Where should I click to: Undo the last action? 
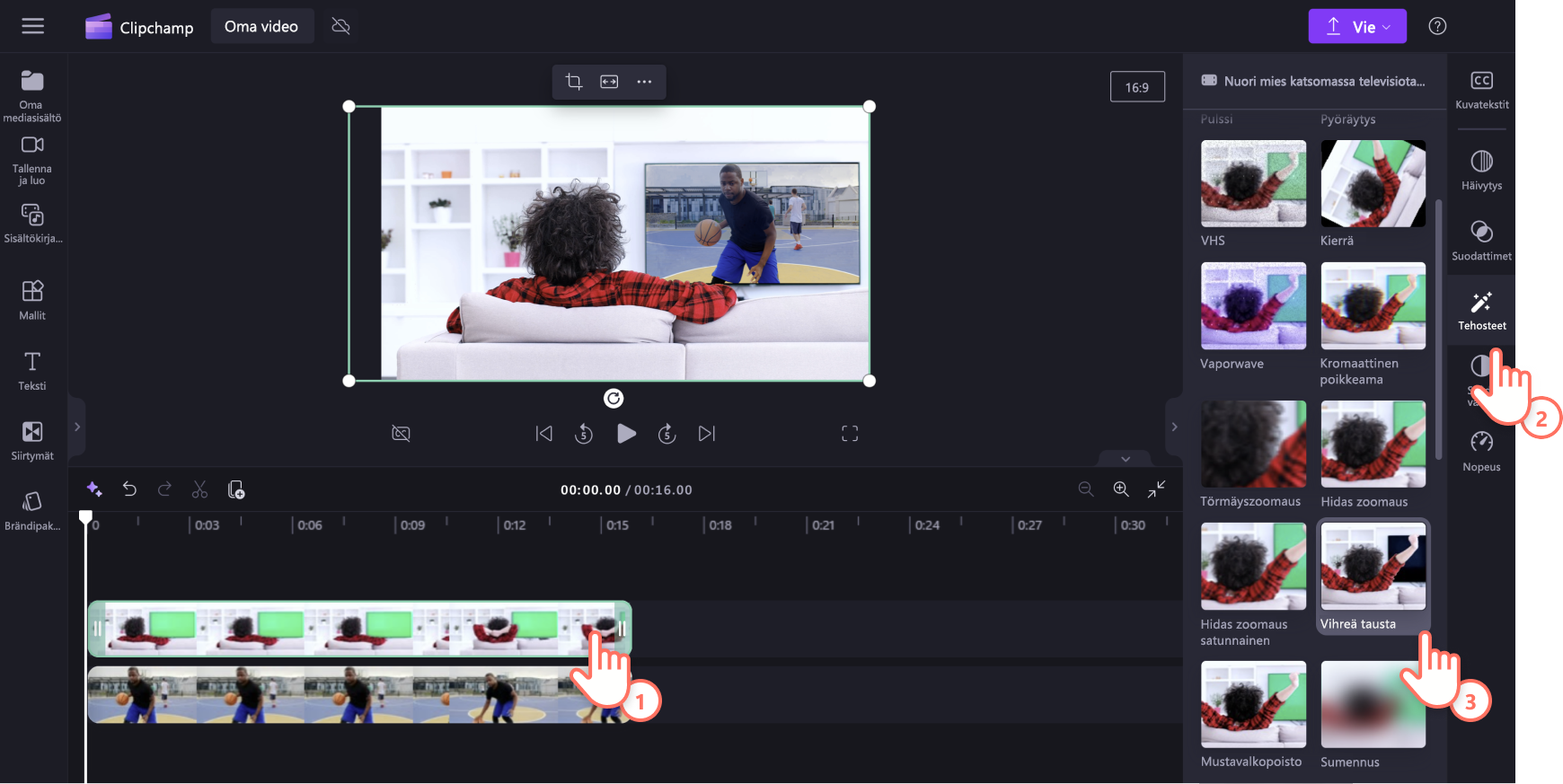pos(129,489)
